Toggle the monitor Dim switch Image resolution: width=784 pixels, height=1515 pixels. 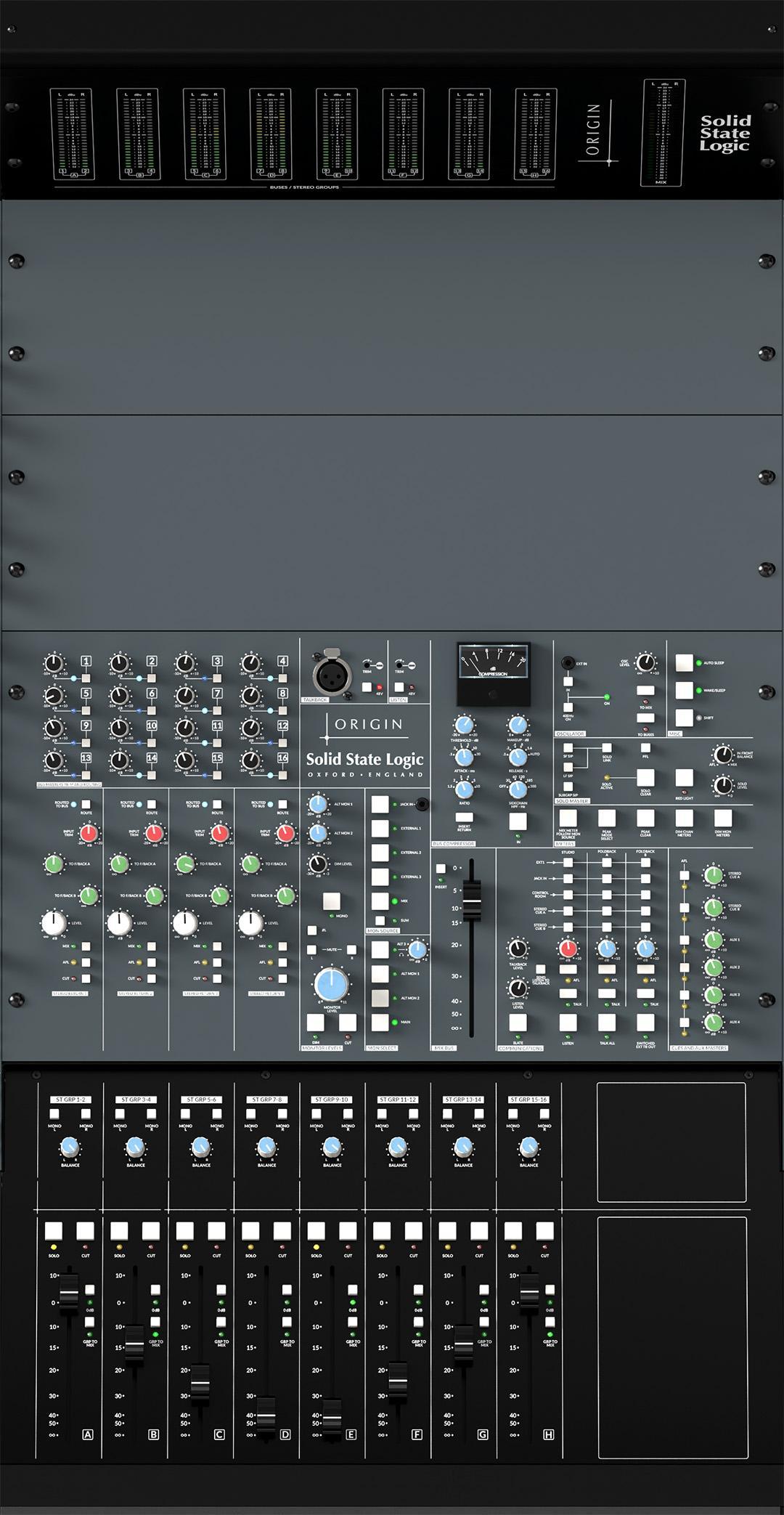click(315, 1023)
